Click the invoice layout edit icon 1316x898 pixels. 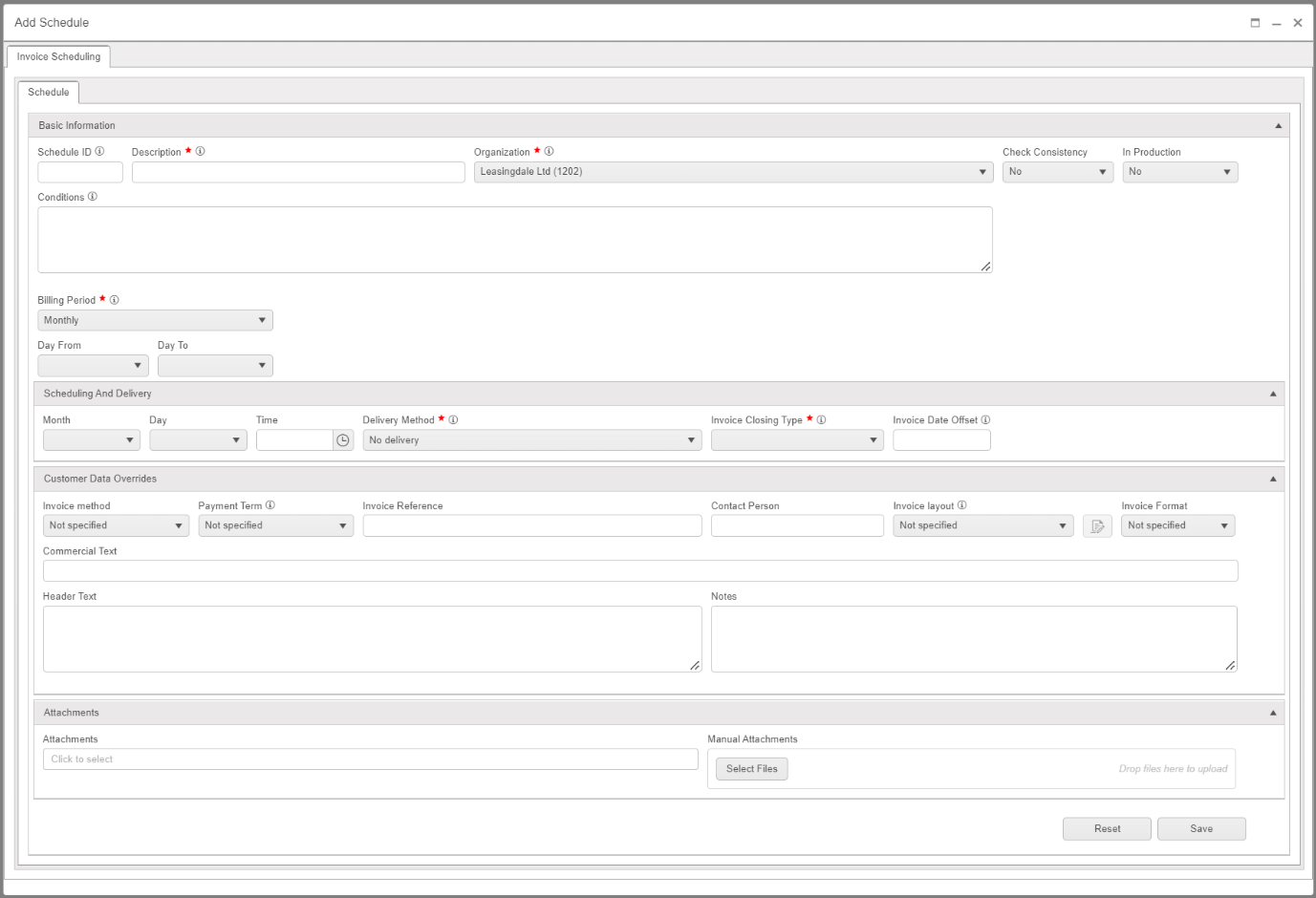click(x=1097, y=525)
